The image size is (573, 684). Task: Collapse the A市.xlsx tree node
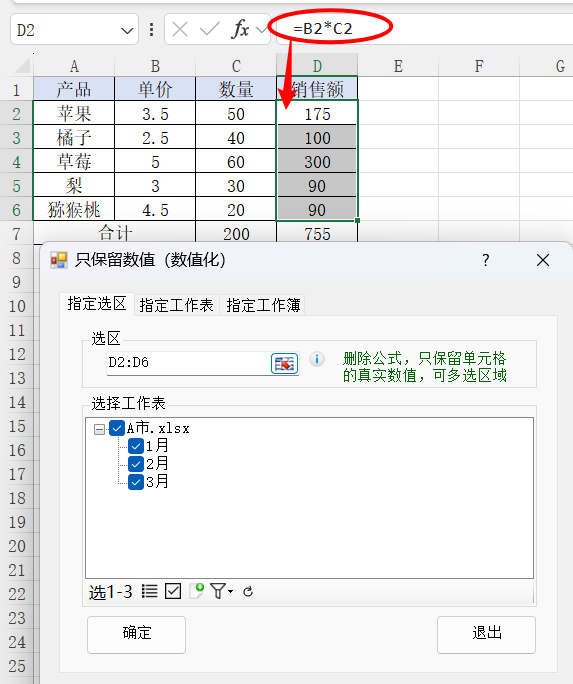point(99,429)
